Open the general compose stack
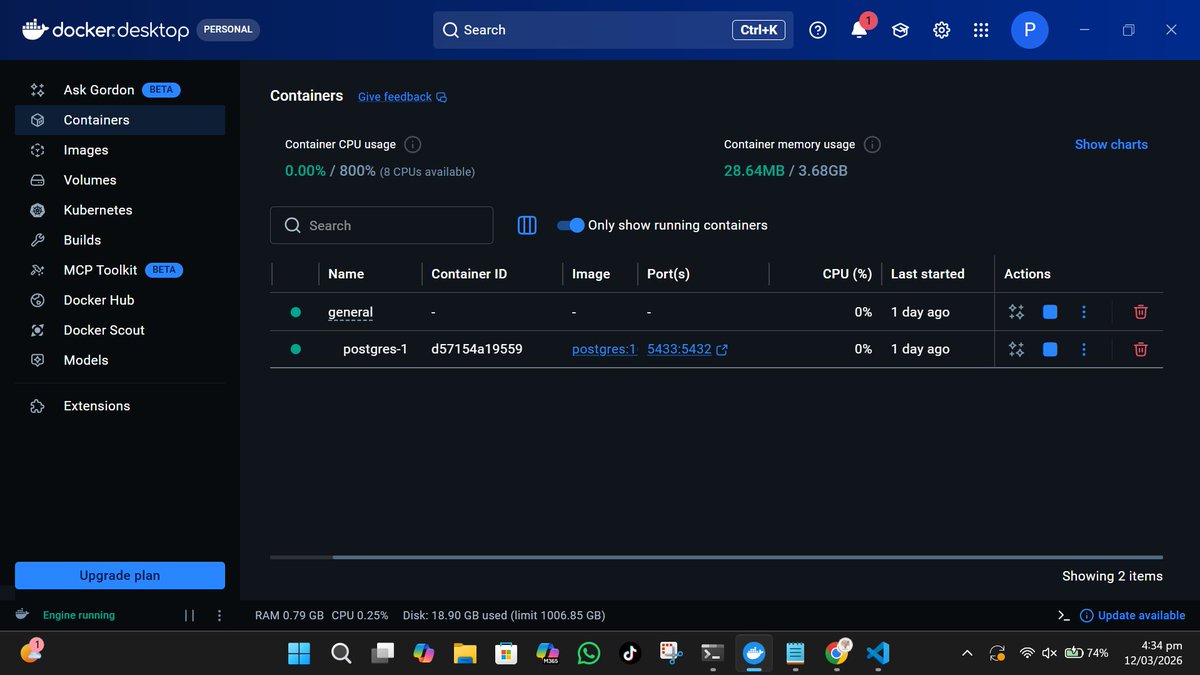 point(350,312)
